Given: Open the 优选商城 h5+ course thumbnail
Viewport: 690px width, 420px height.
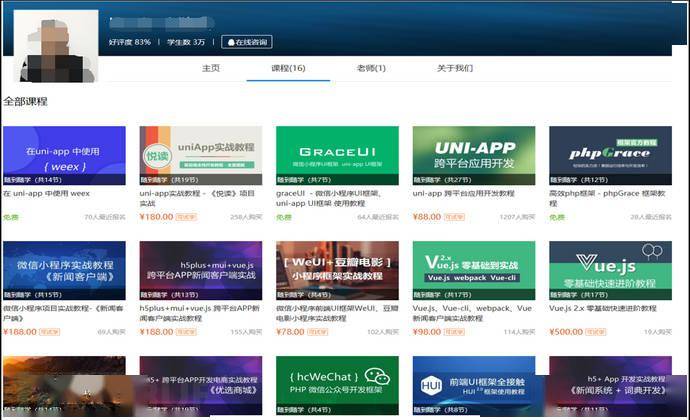Looking at the screenshot, I should (201, 385).
